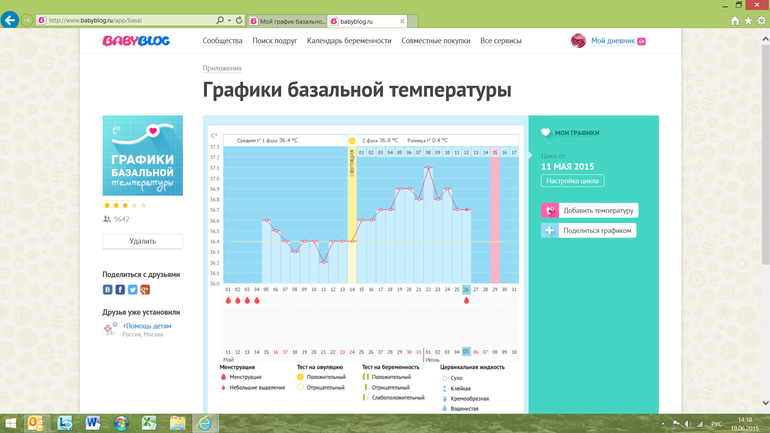This screenshot has width=770, height=433.
Task: Share via the Twitter icon
Action: click(x=132, y=290)
